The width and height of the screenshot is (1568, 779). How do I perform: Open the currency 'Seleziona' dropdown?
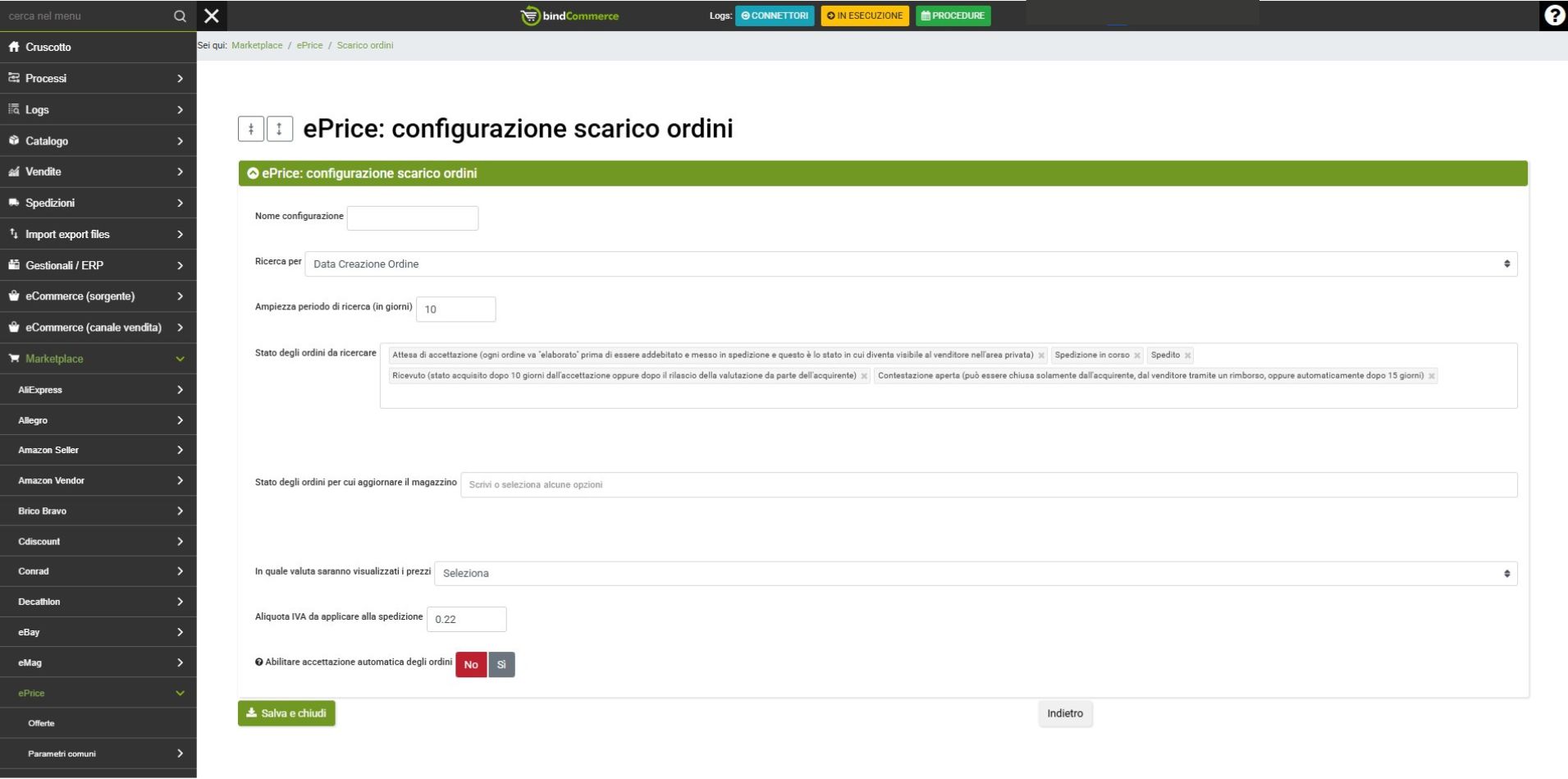point(975,574)
